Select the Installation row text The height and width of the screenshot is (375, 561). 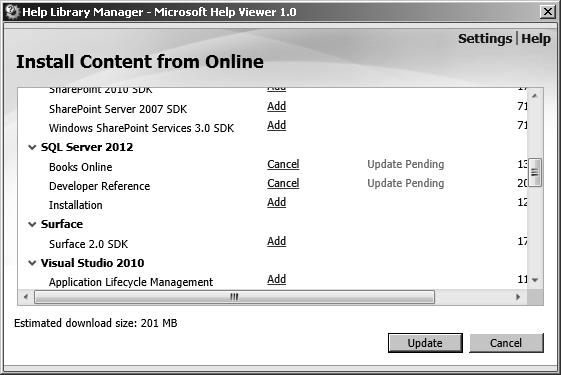(75, 205)
